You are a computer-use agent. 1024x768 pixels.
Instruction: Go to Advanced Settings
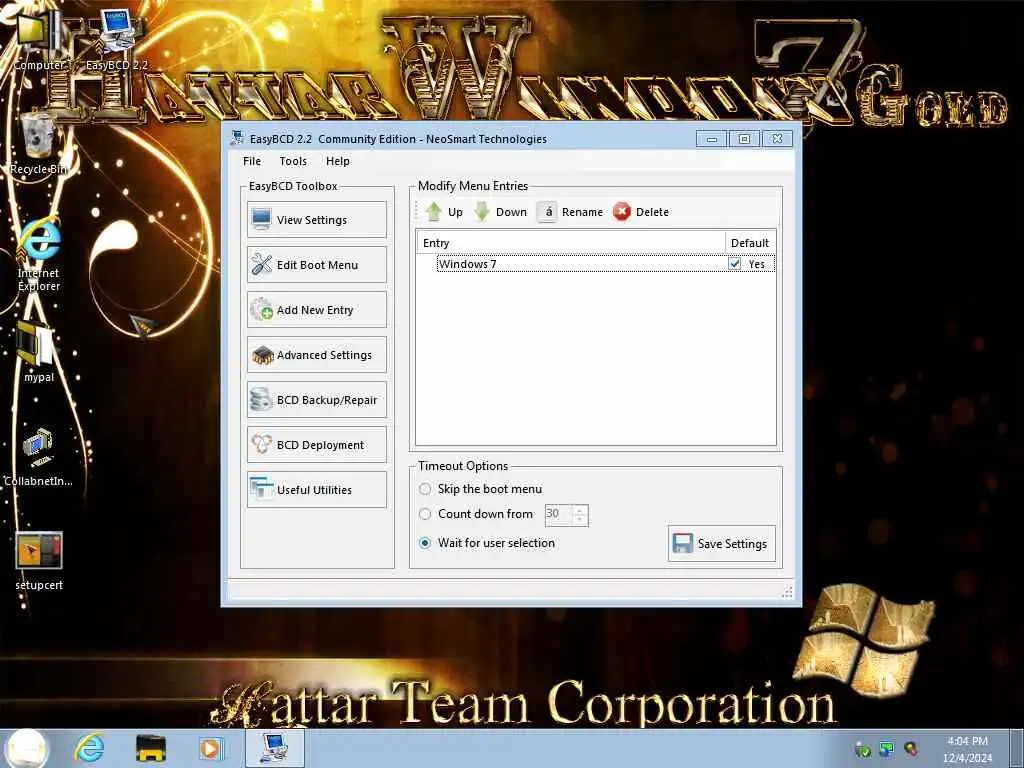pyautogui.click(x=317, y=355)
